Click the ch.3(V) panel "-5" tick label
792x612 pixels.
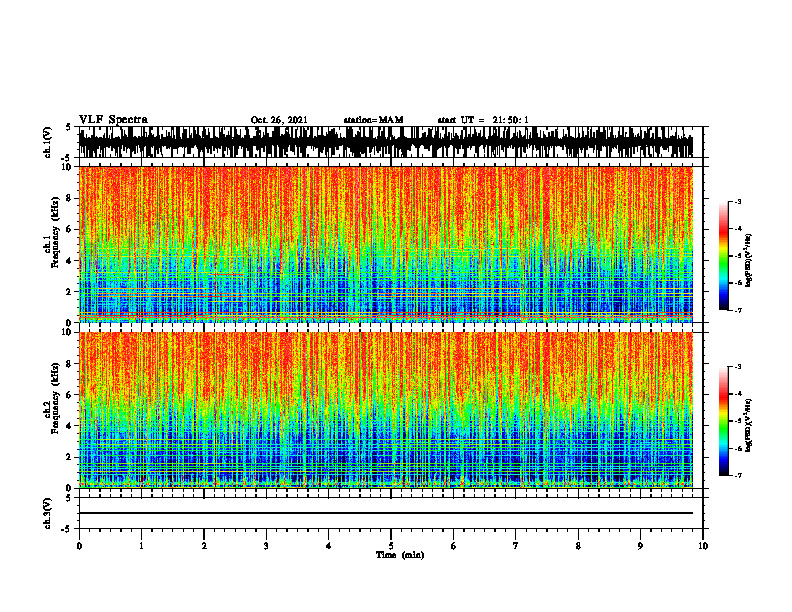(68, 529)
